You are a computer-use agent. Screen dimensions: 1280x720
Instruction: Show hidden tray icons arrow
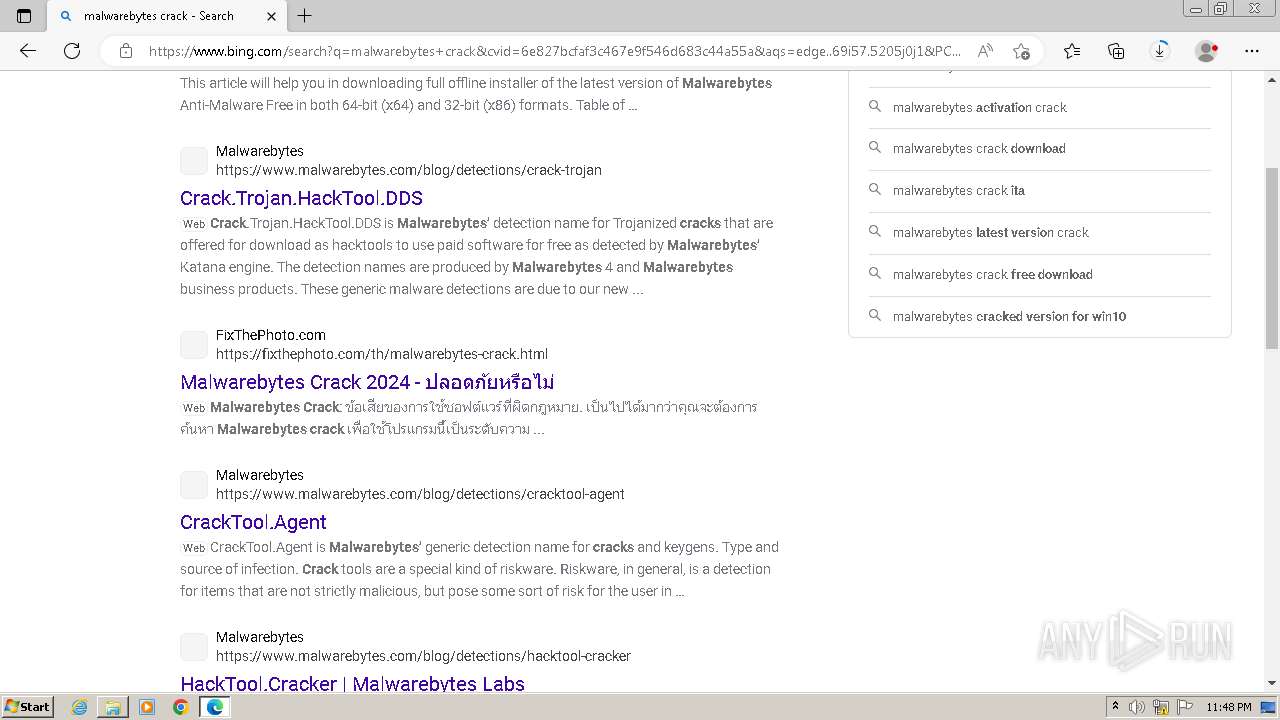pyautogui.click(x=1115, y=707)
